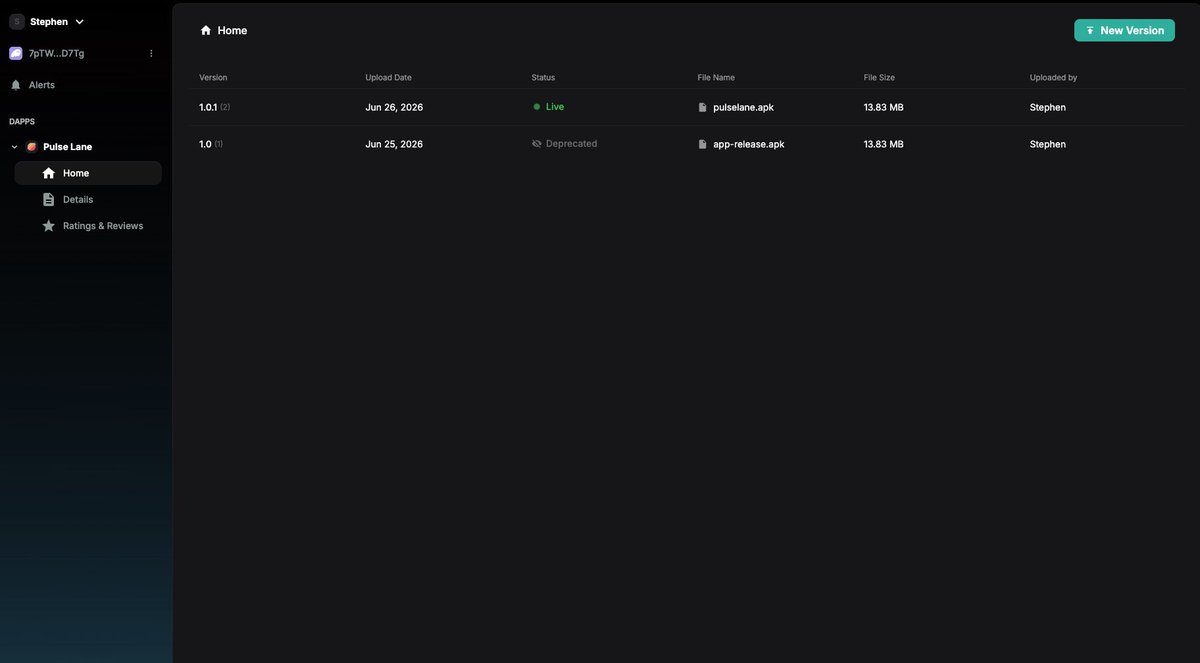1200x663 pixels.
Task: Click 13.83 MB size in version 1.0.1 row
Action: 884,107
